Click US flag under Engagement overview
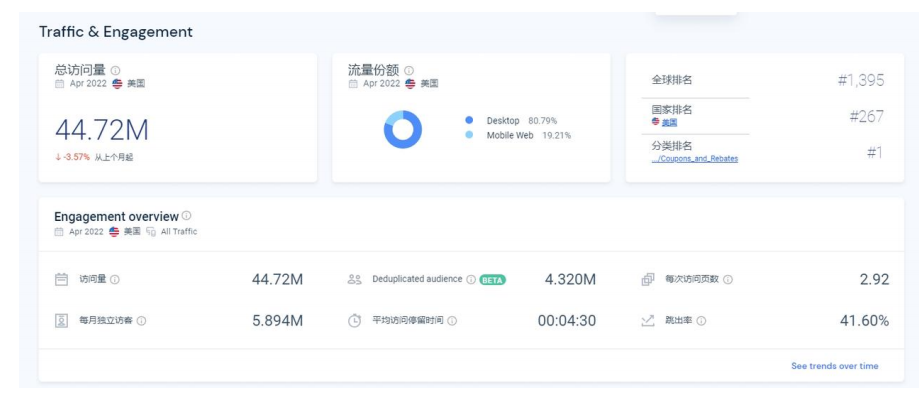 coord(114,232)
